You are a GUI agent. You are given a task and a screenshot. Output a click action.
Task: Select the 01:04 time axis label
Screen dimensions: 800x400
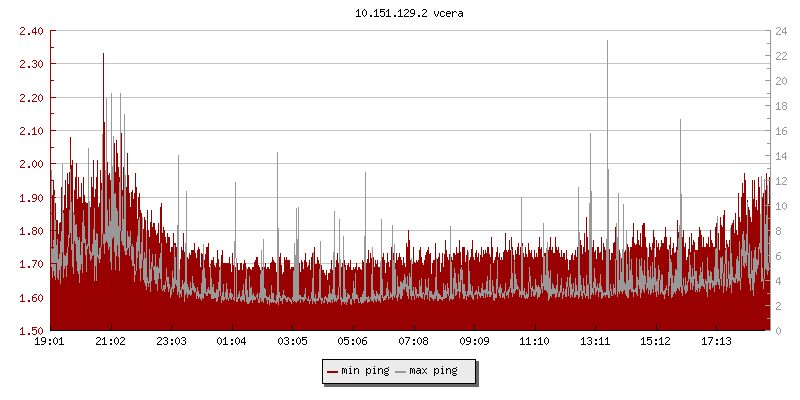pos(231,342)
